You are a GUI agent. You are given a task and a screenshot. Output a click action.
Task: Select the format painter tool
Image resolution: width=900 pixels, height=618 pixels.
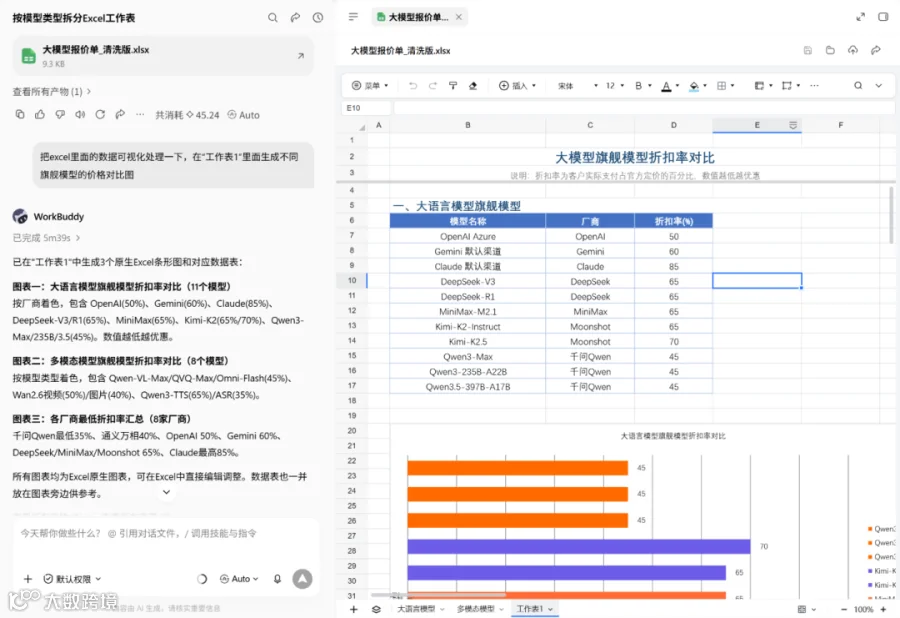click(x=453, y=85)
